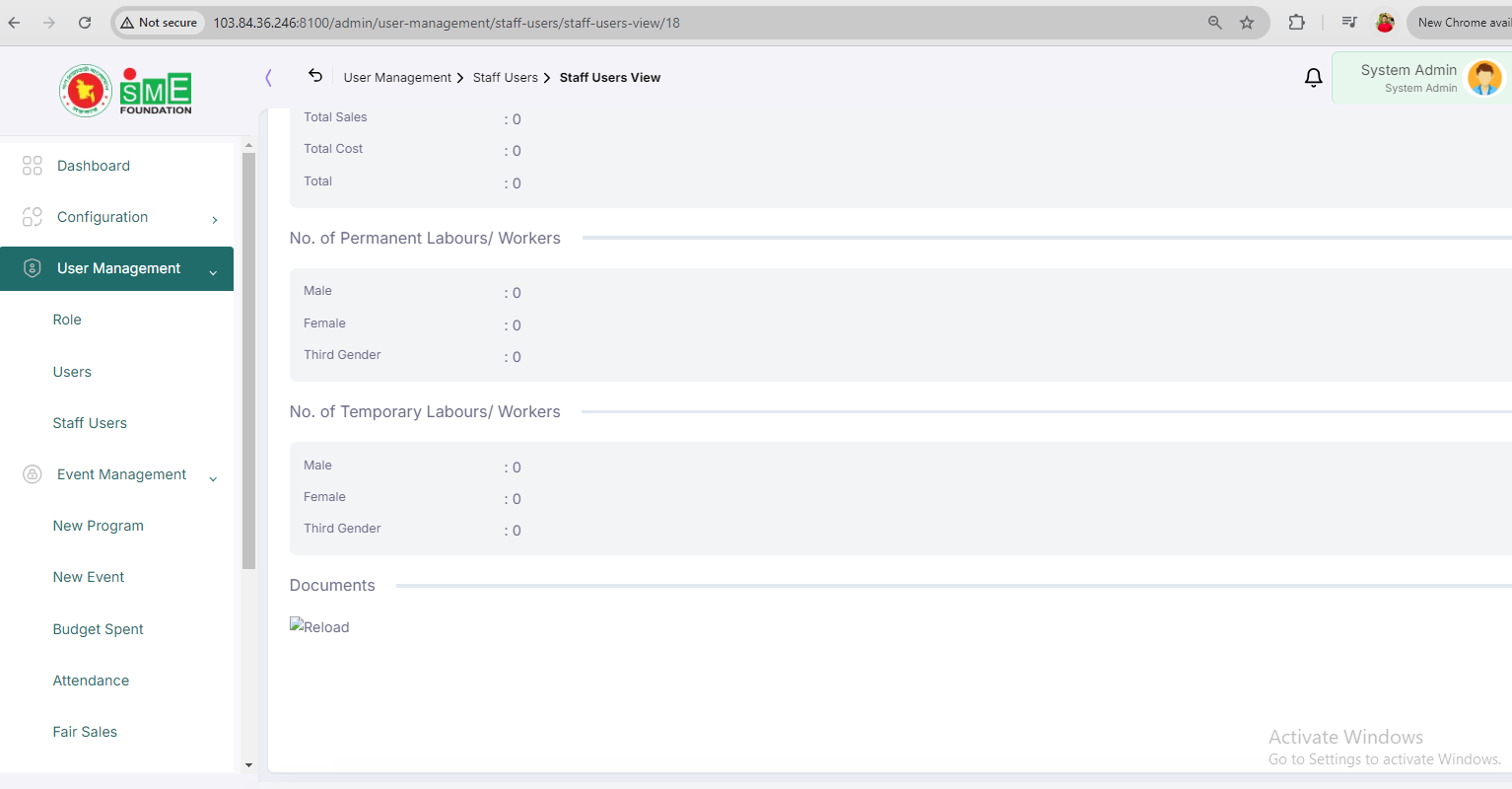Click the browser forward arrow
This screenshot has width=1512, height=789.
tap(49, 23)
